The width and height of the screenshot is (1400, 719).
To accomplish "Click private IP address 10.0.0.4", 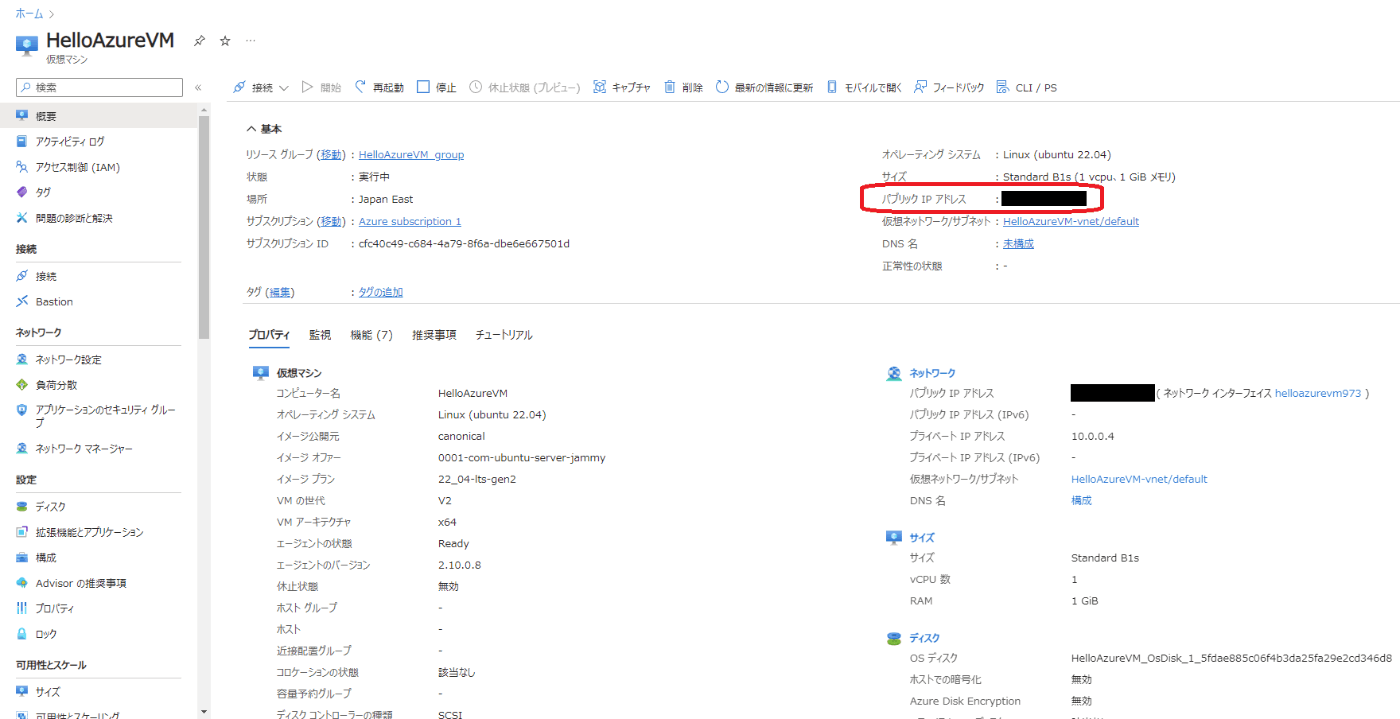I will coord(1092,436).
